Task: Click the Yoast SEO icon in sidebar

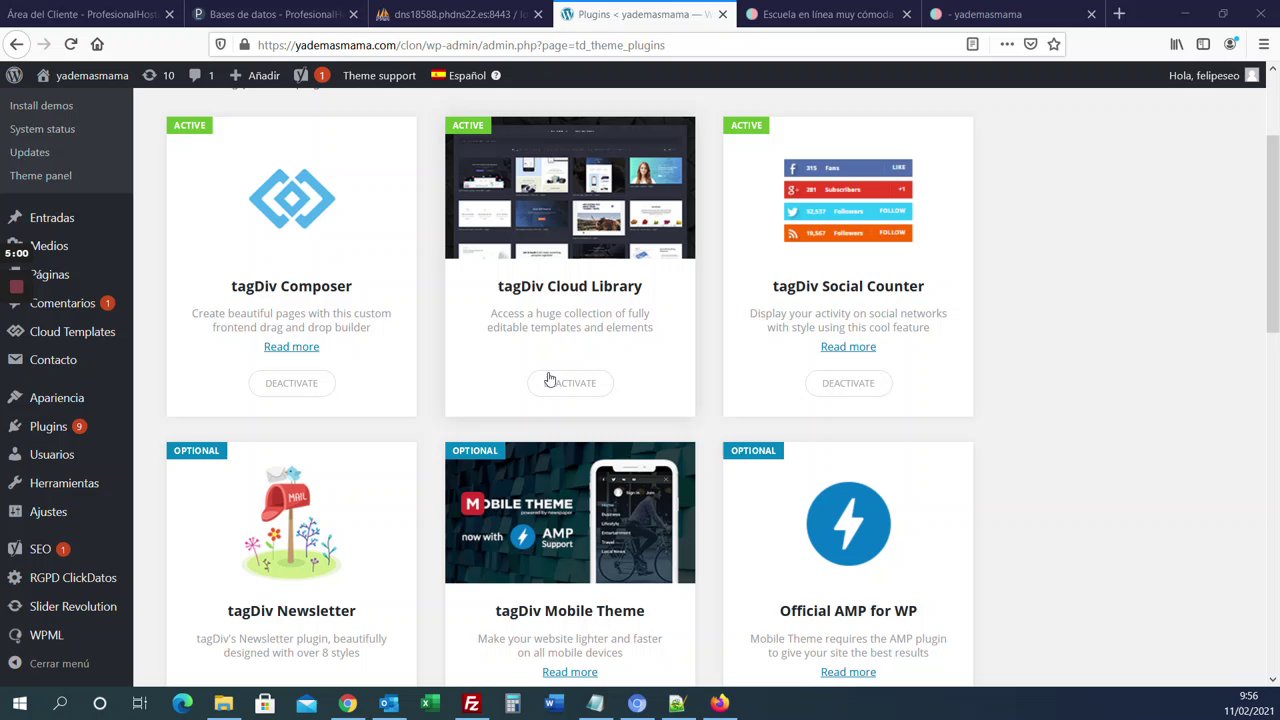Action: (x=14, y=549)
